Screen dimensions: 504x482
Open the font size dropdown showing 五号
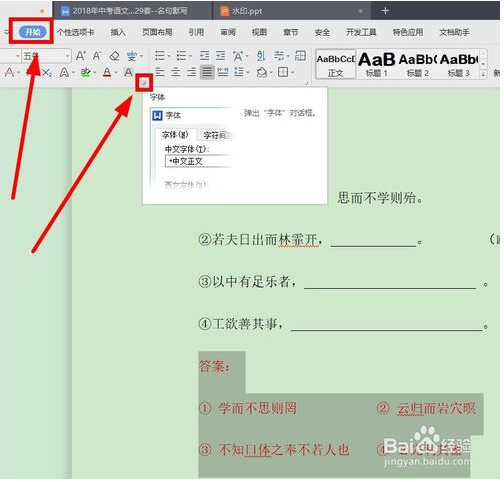pos(47,56)
